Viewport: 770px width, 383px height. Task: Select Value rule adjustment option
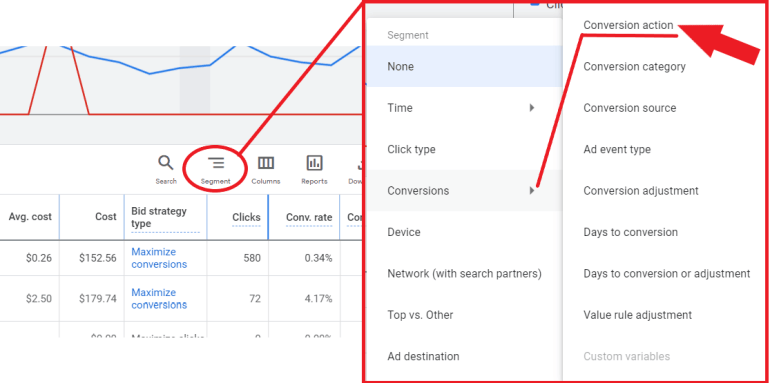pyautogui.click(x=637, y=315)
